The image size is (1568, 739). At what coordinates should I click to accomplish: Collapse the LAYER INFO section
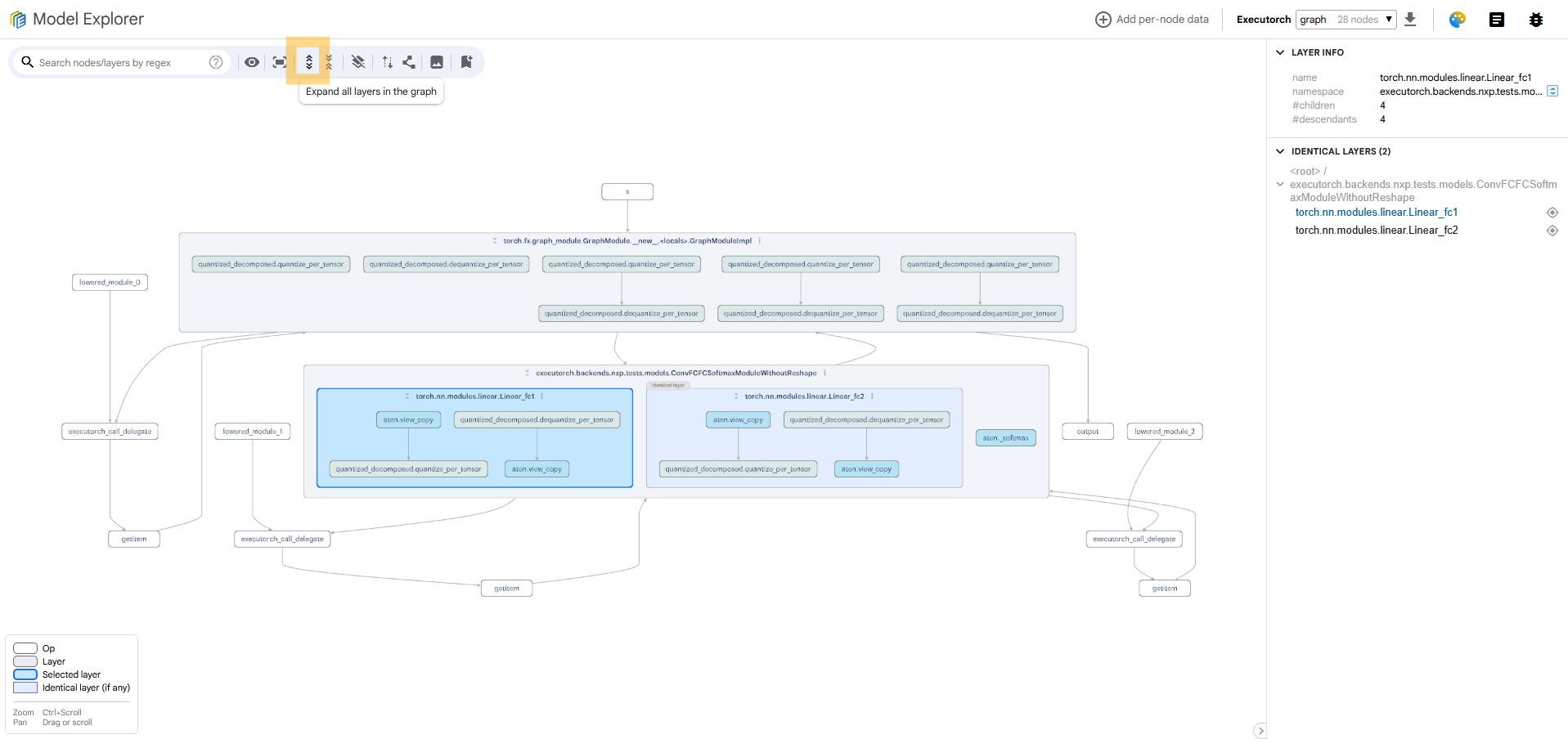coord(1280,52)
